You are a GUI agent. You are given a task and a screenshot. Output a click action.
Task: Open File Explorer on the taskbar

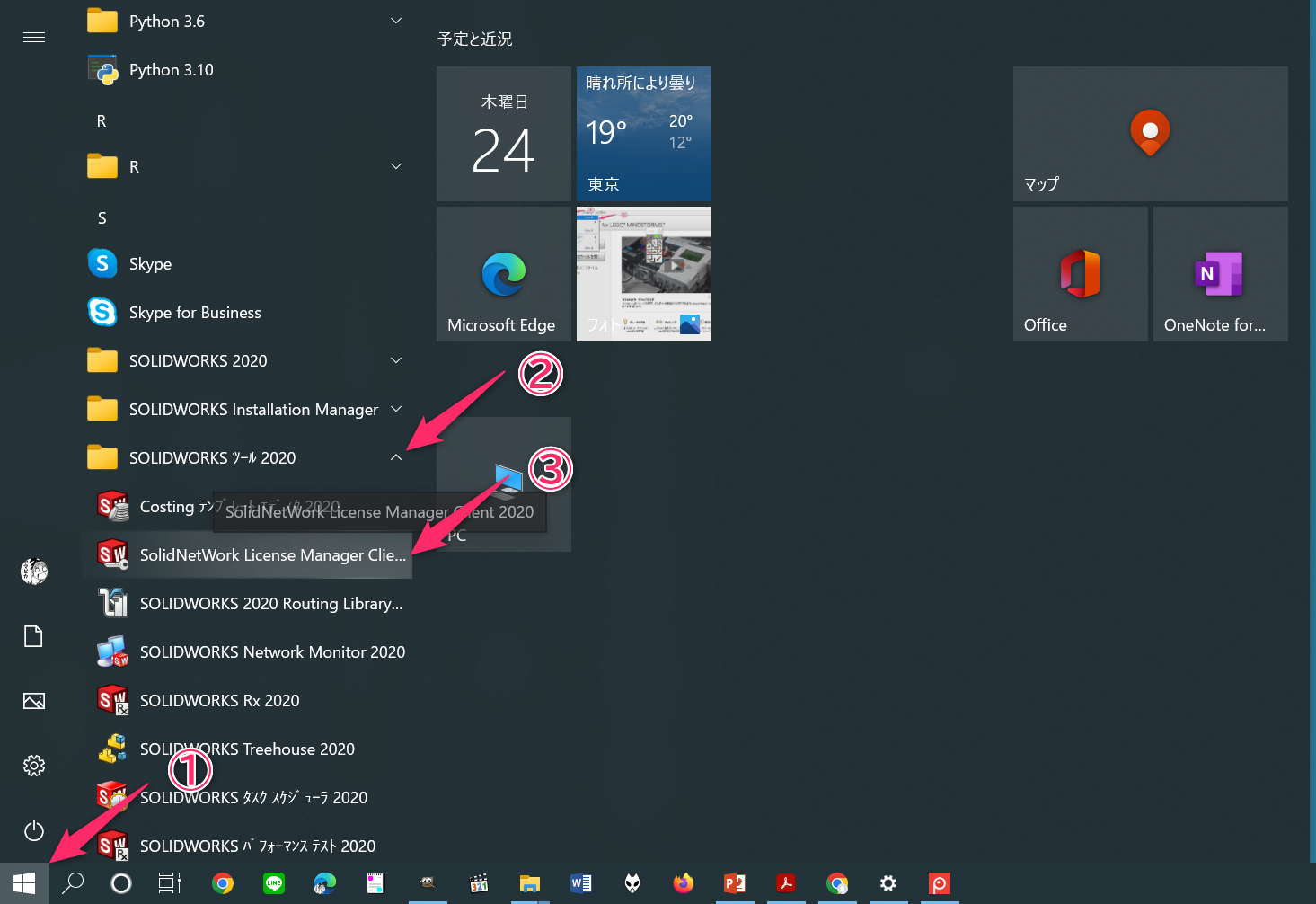coord(530,883)
